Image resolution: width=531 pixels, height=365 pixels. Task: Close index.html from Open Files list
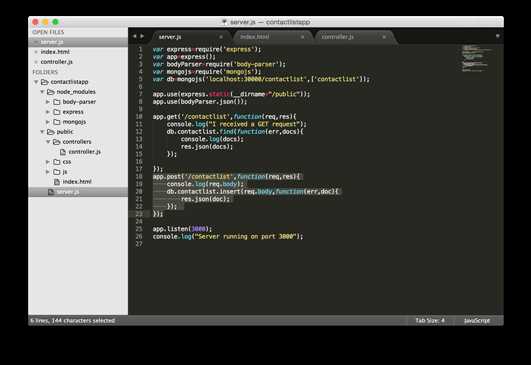(36, 52)
